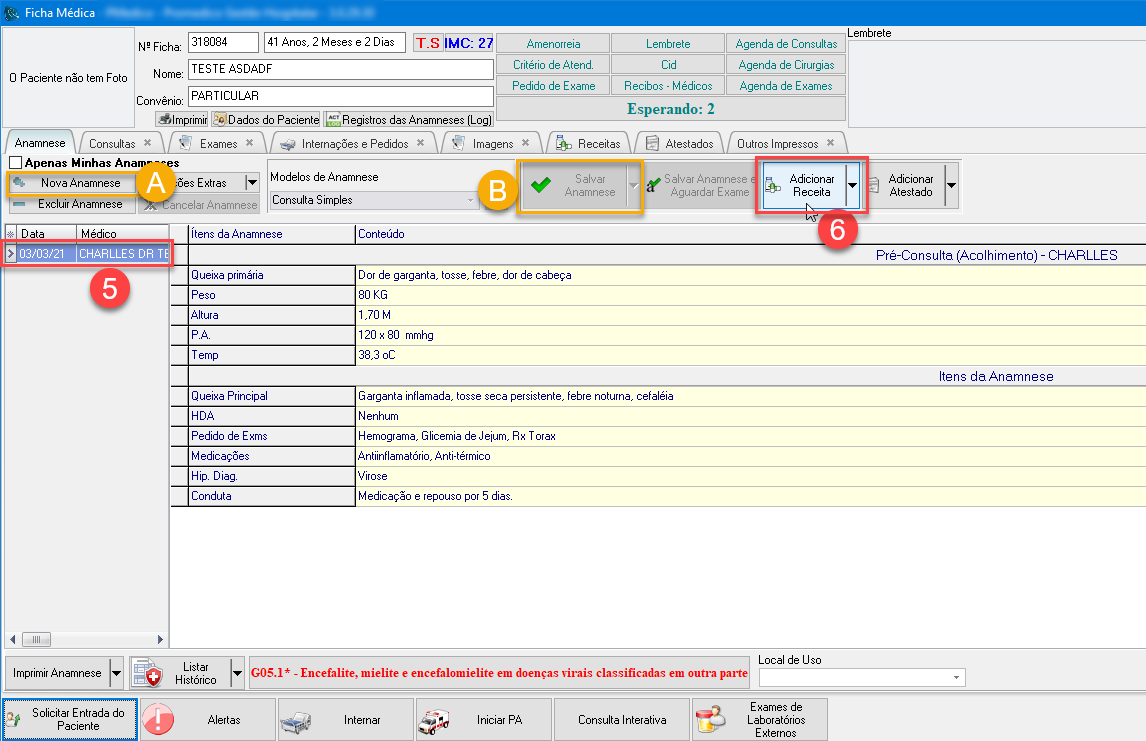Click Solicitar Entrada do Paciente
Image resolution: width=1146 pixels, height=741 pixels.
69,719
